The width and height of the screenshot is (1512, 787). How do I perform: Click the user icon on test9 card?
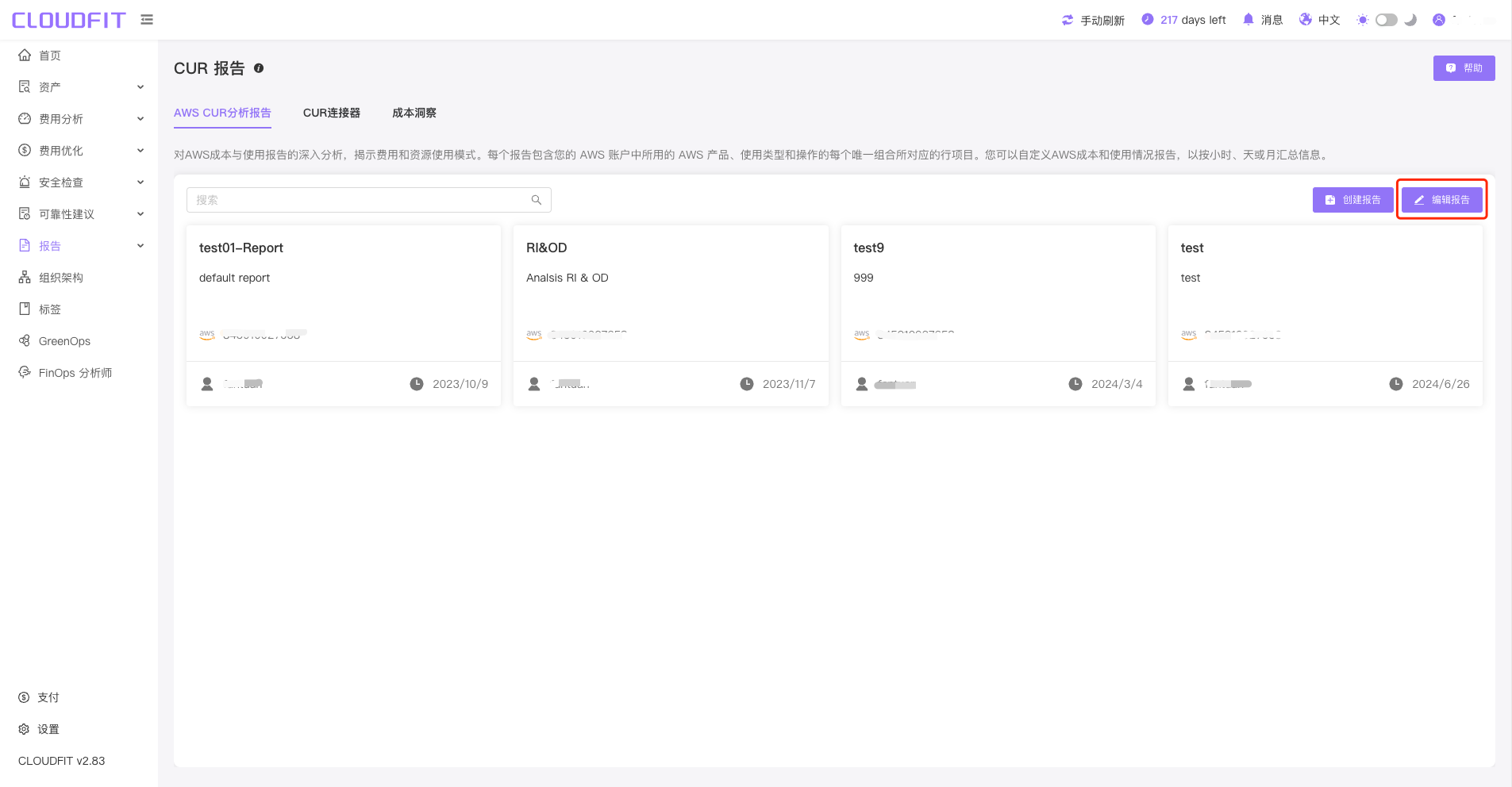(862, 384)
